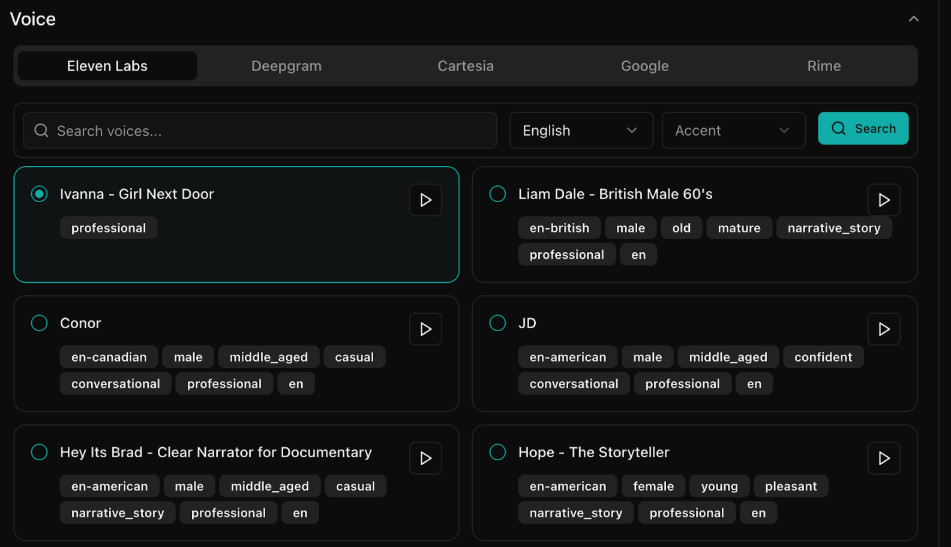The width and height of the screenshot is (951, 547).
Task: Open the Accent dropdown
Action: [x=733, y=130]
